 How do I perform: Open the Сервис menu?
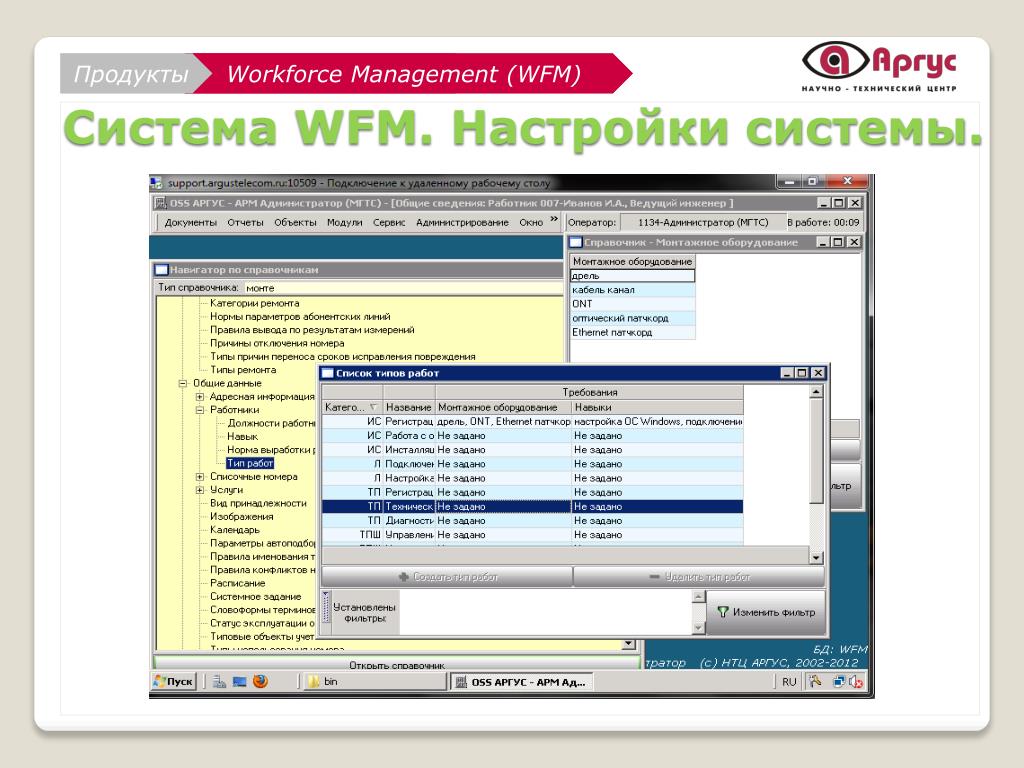[389, 223]
